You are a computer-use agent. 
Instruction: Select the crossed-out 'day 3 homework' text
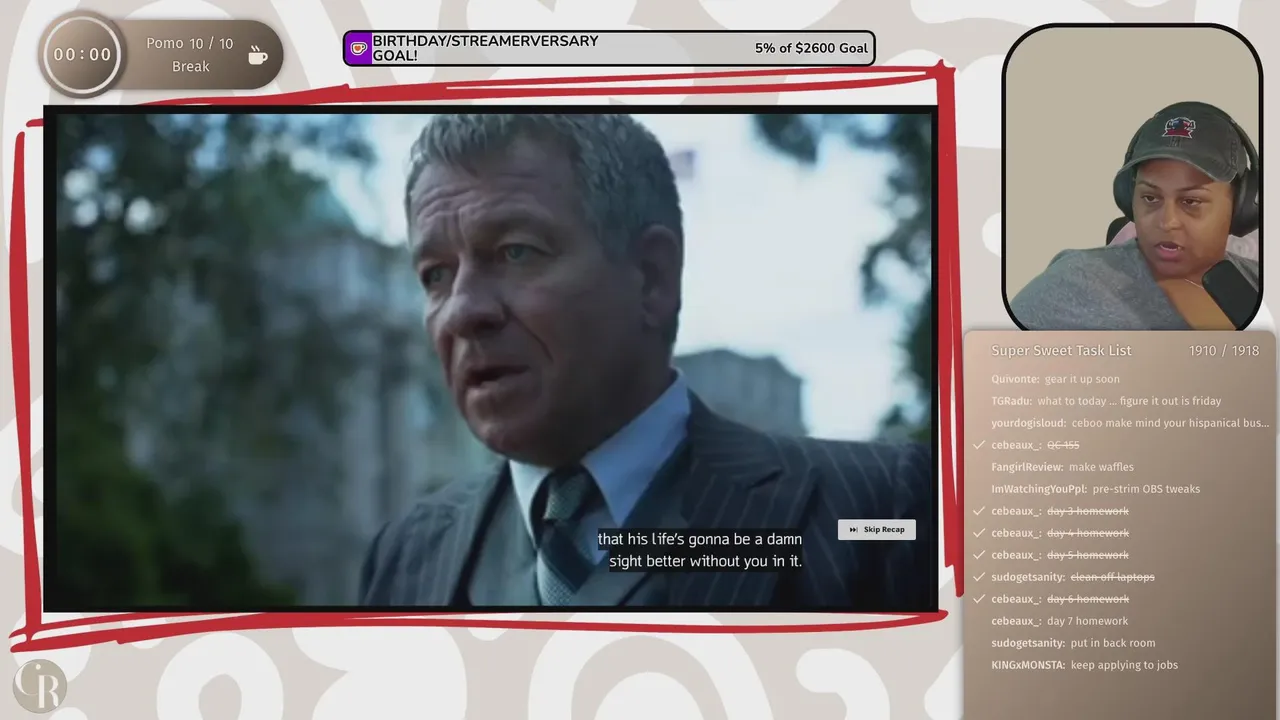point(1088,511)
